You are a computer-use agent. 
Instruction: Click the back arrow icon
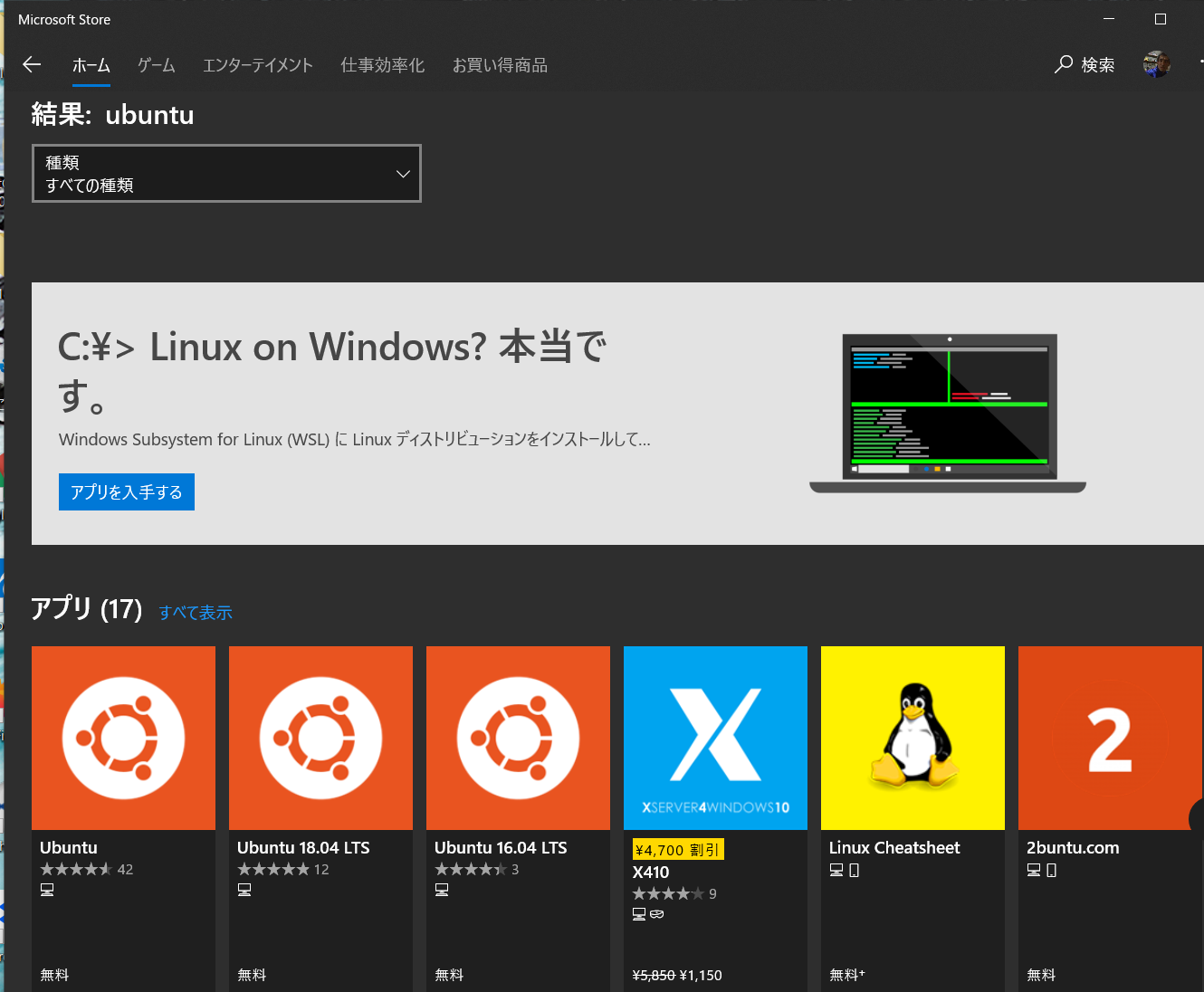coord(32,64)
